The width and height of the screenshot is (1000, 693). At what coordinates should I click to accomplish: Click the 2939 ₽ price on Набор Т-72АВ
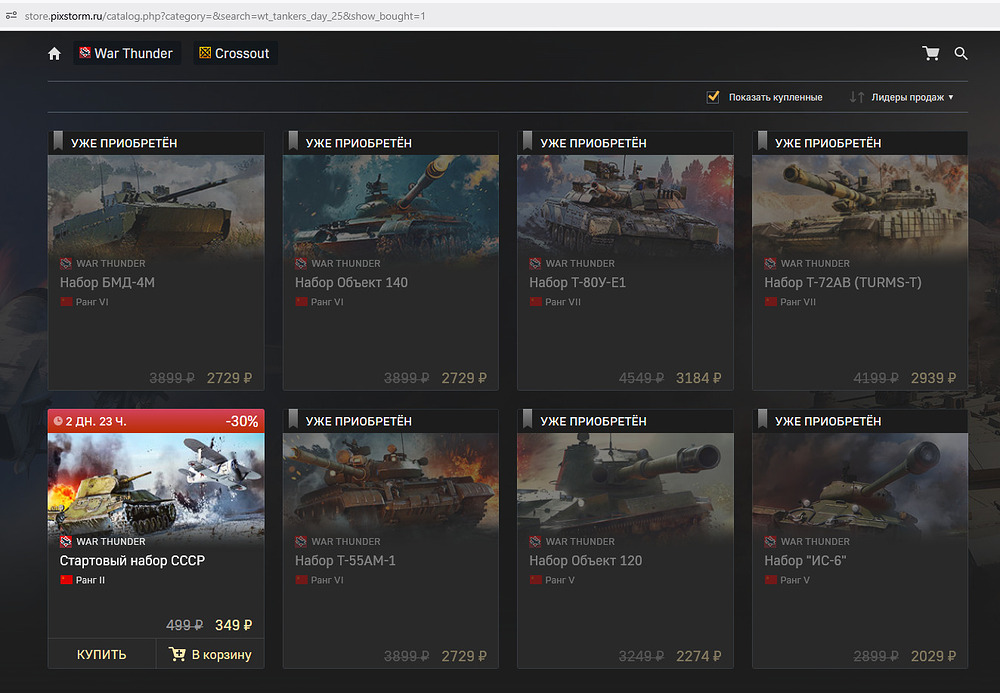click(x=934, y=378)
